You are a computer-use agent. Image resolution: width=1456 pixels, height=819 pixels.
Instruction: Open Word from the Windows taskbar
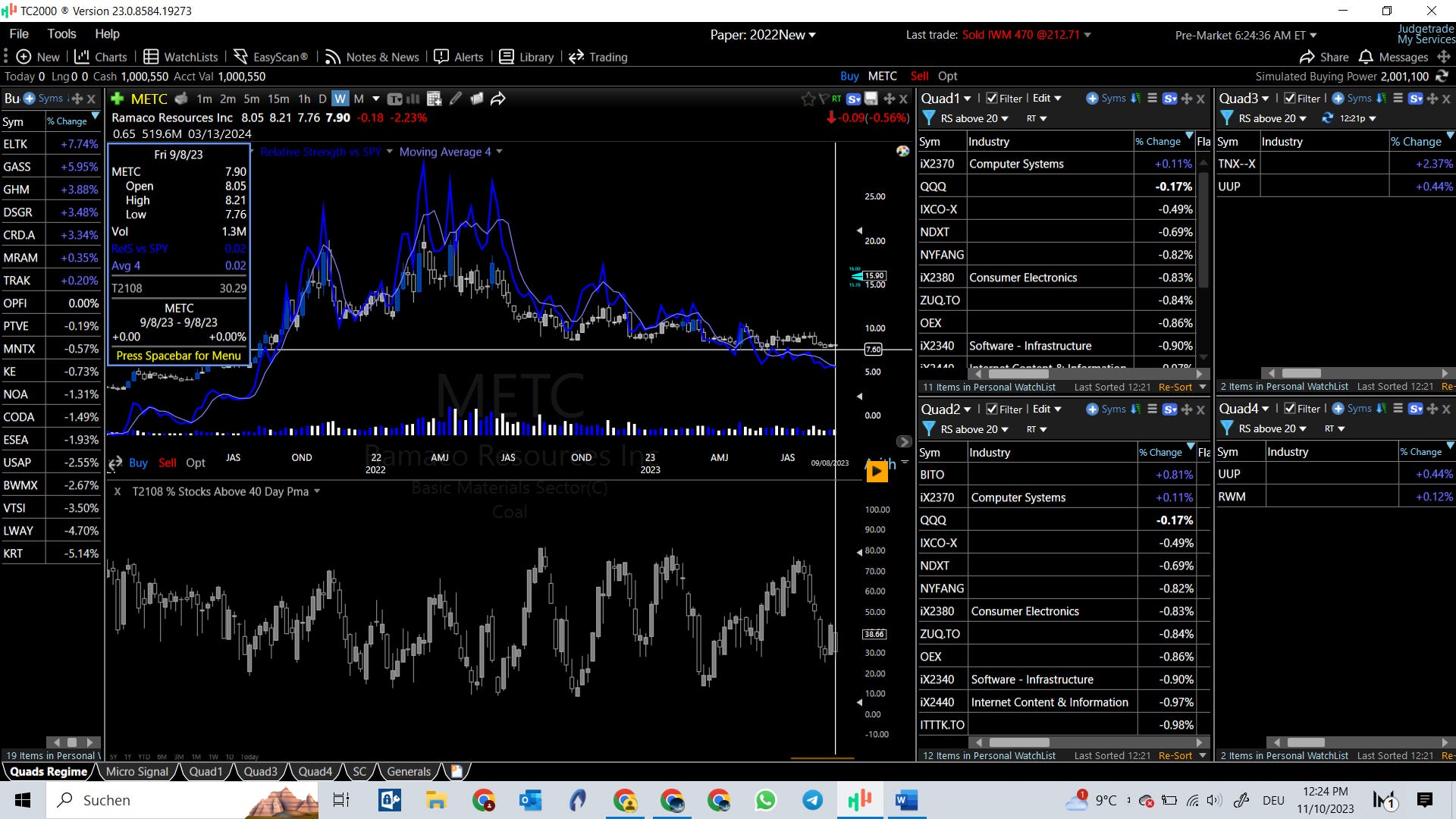click(906, 800)
